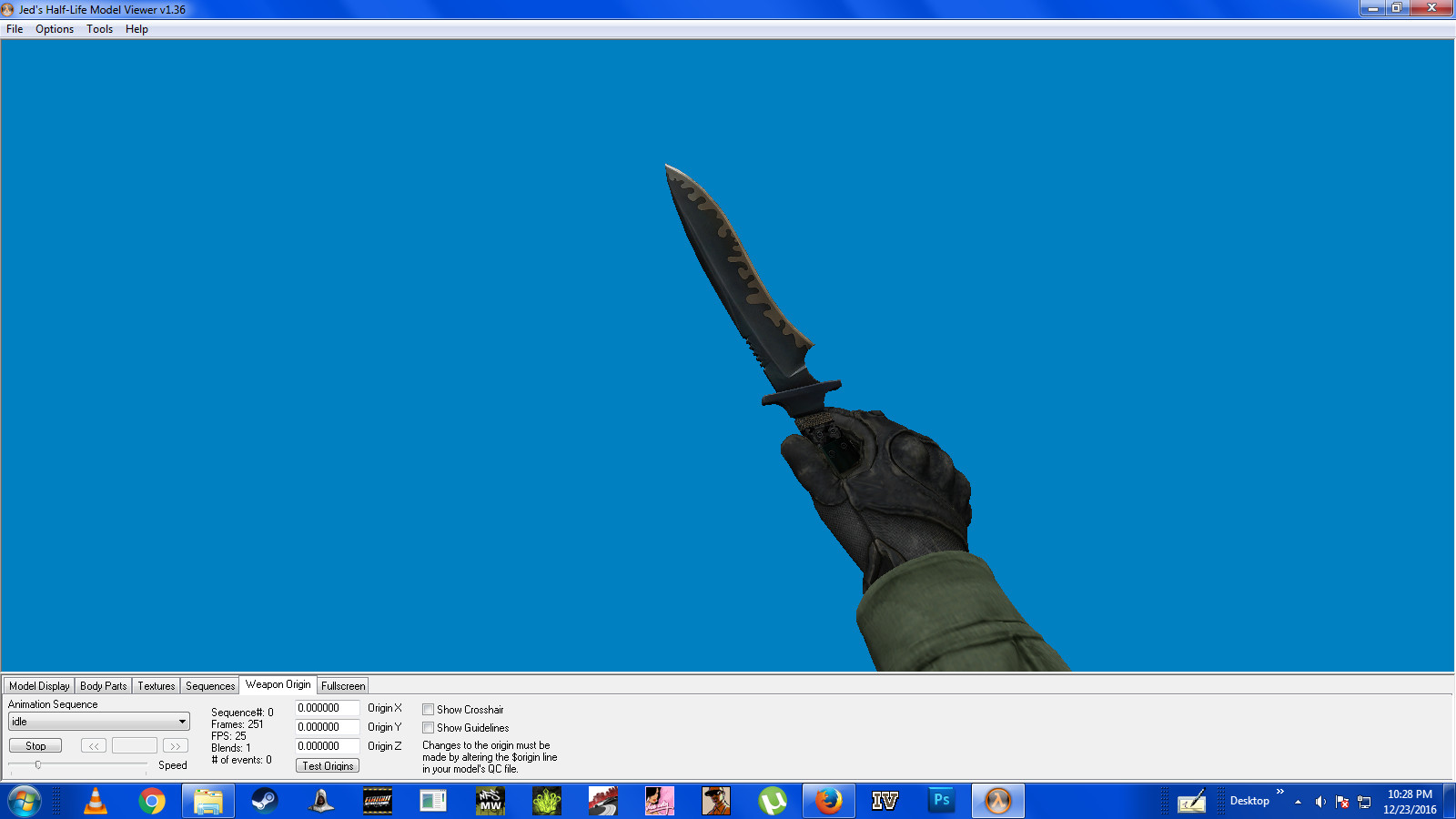This screenshot has width=1456, height=819.
Task: Open Google Chrome from the taskbar
Action: click(151, 802)
